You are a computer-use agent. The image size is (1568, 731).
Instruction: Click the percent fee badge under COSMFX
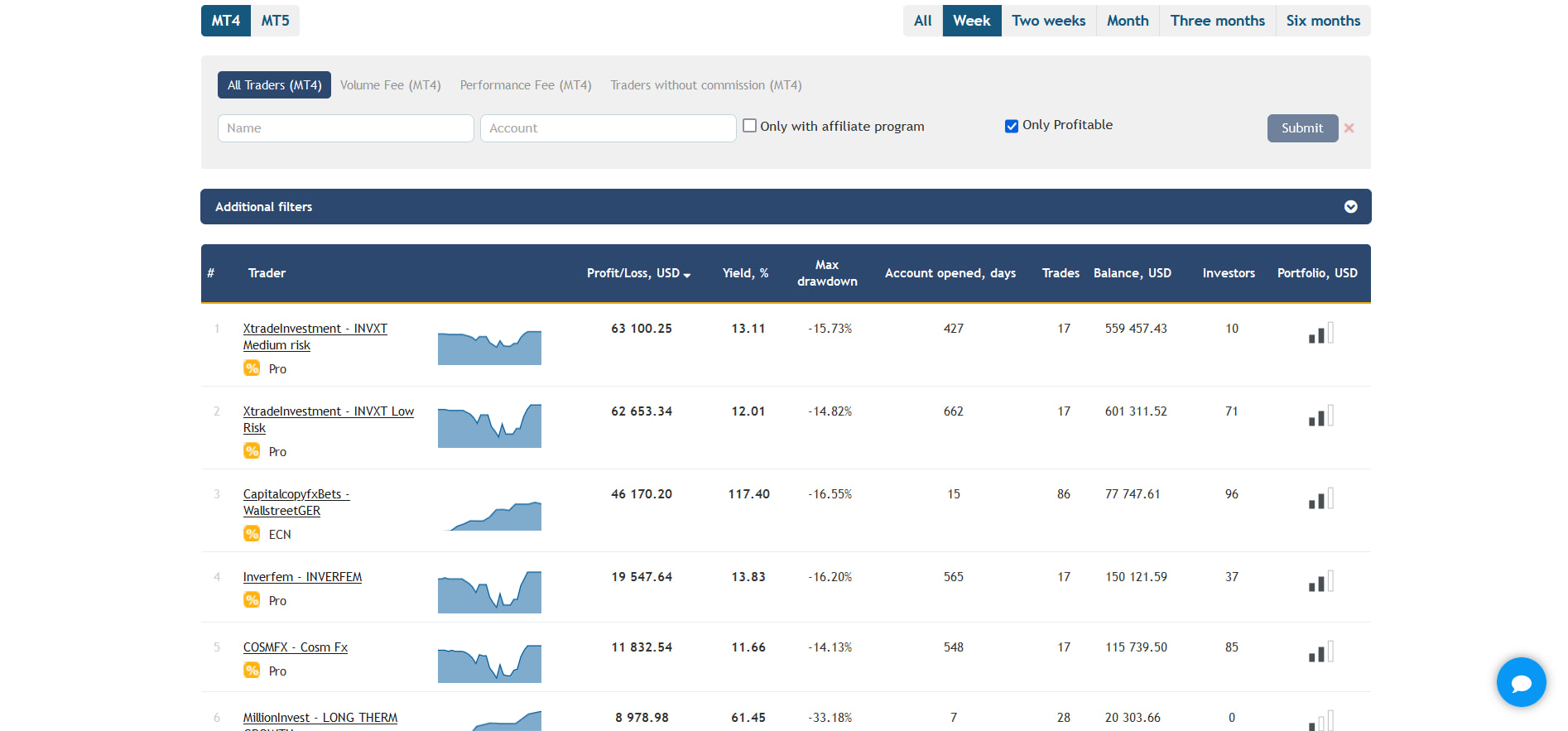(x=252, y=671)
